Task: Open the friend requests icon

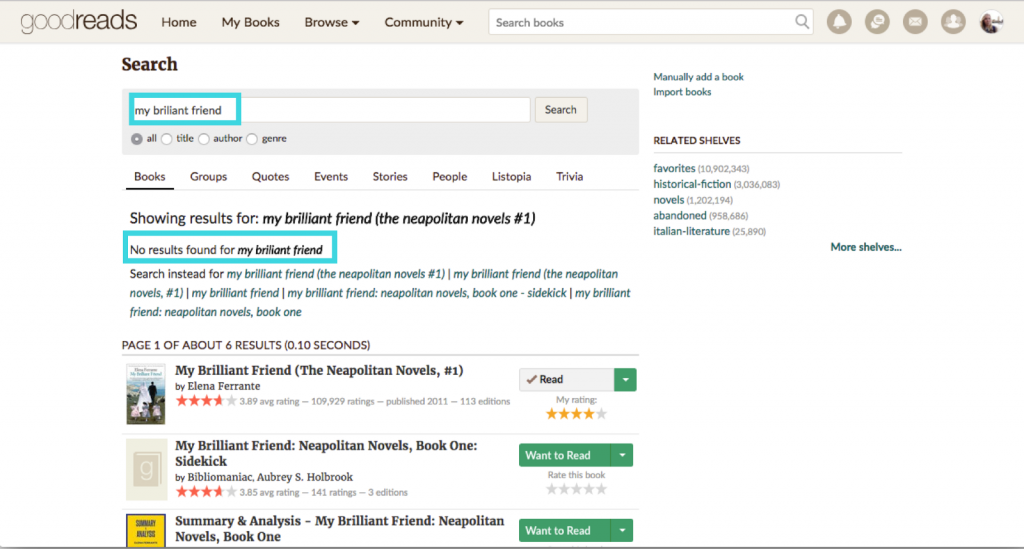Action: pyautogui.click(x=953, y=22)
